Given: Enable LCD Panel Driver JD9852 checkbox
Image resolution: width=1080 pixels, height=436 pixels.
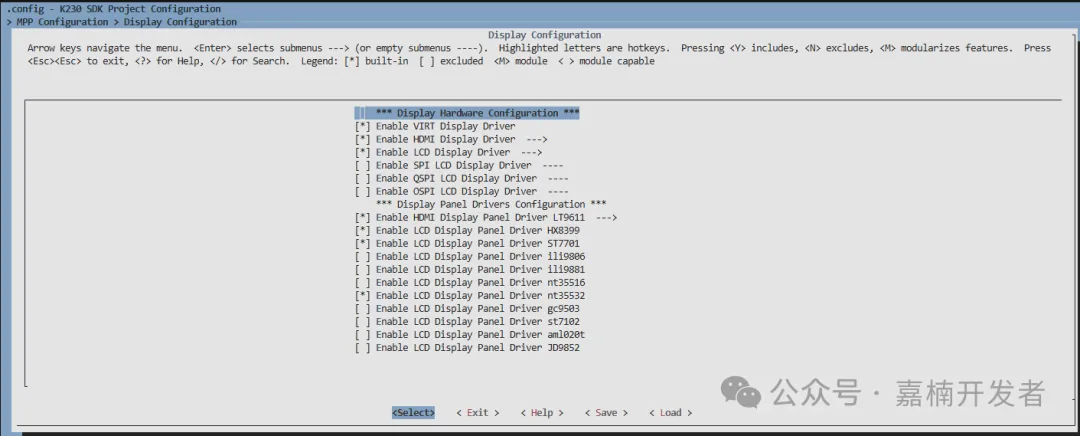Looking at the screenshot, I should (x=363, y=349).
